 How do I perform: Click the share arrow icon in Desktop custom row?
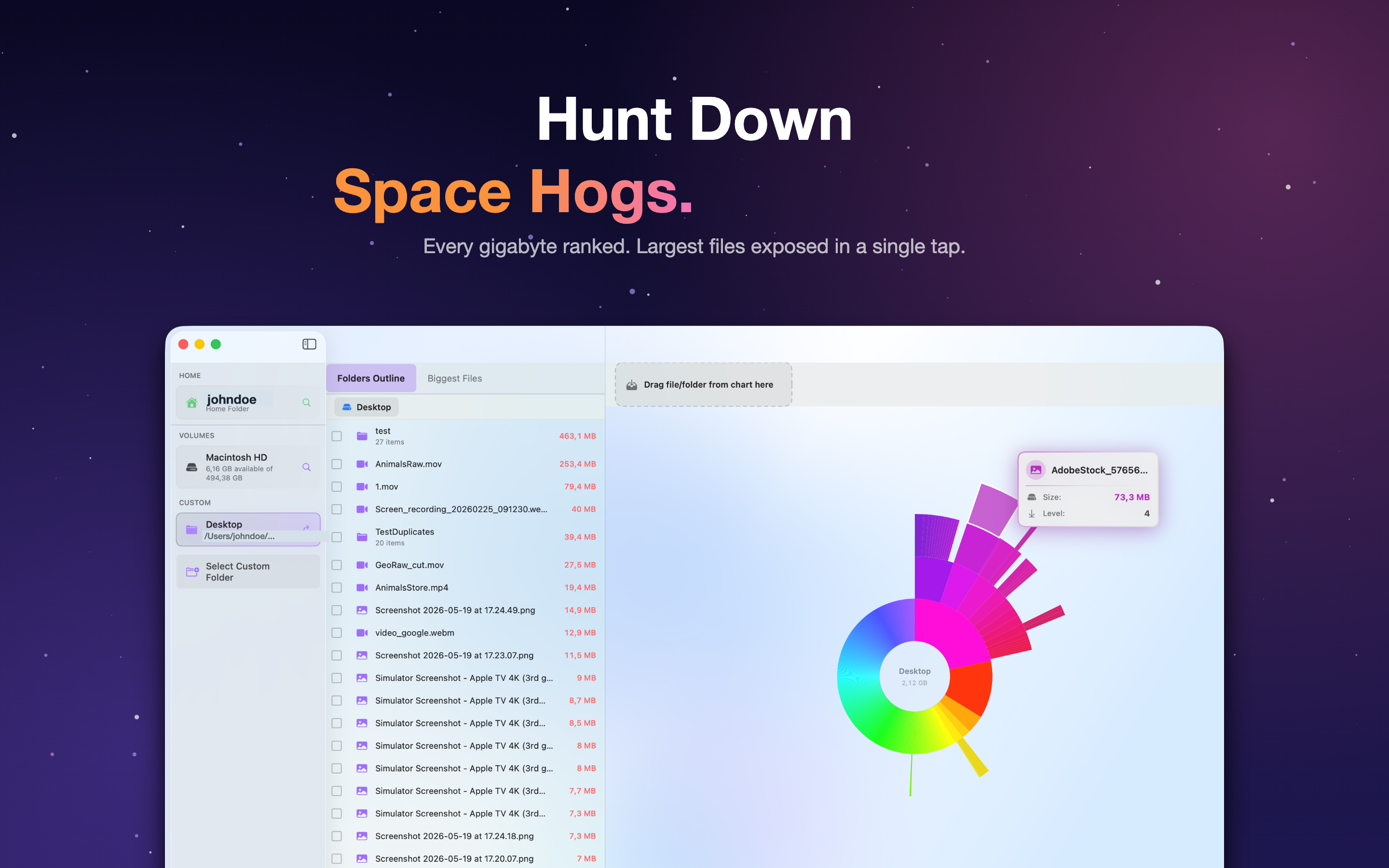(307, 528)
